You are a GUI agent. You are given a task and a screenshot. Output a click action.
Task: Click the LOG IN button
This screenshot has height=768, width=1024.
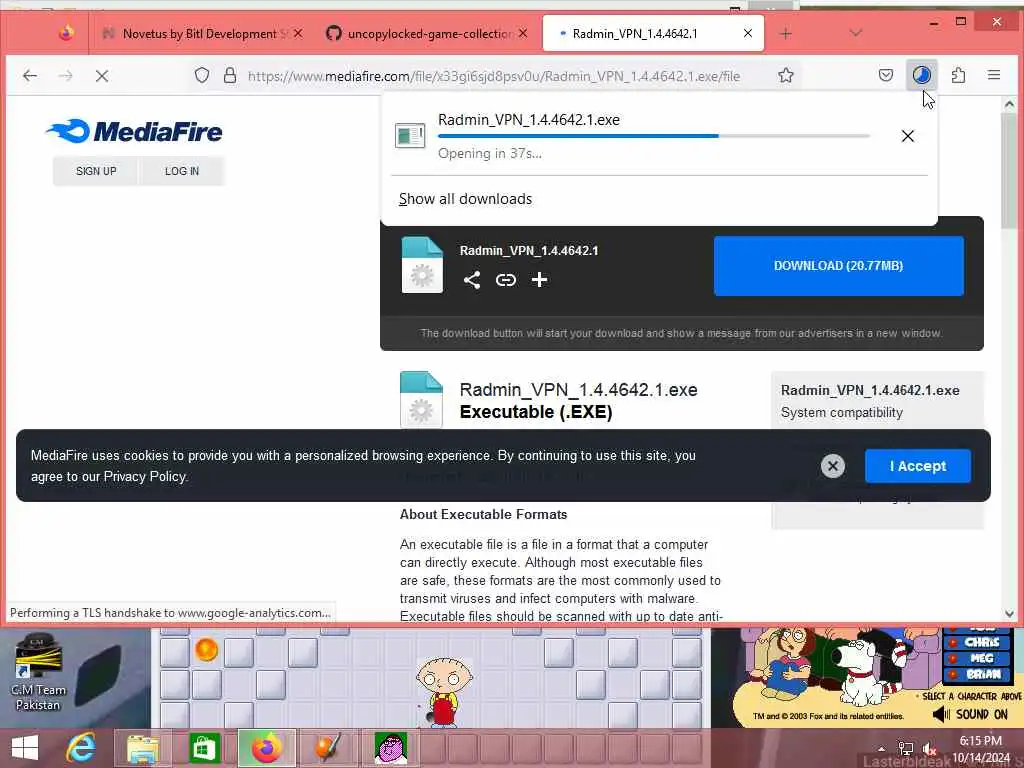(182, 171)
